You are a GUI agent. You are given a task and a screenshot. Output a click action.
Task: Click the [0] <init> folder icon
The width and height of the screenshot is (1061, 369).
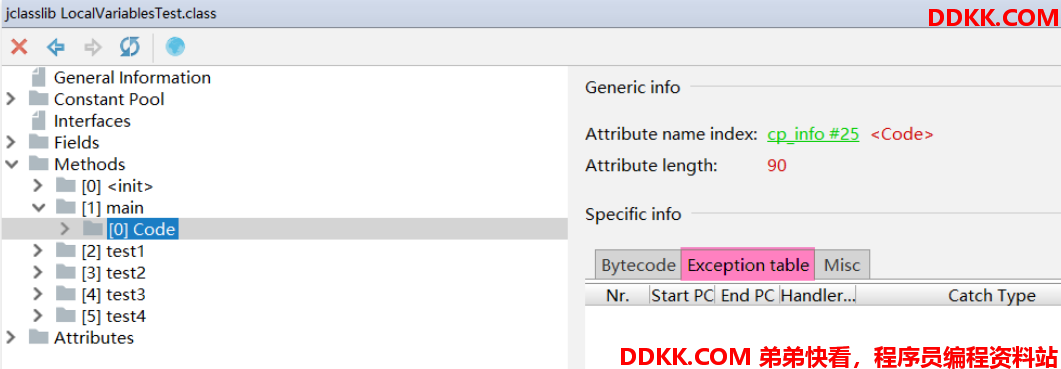click(x=66, y=186)
